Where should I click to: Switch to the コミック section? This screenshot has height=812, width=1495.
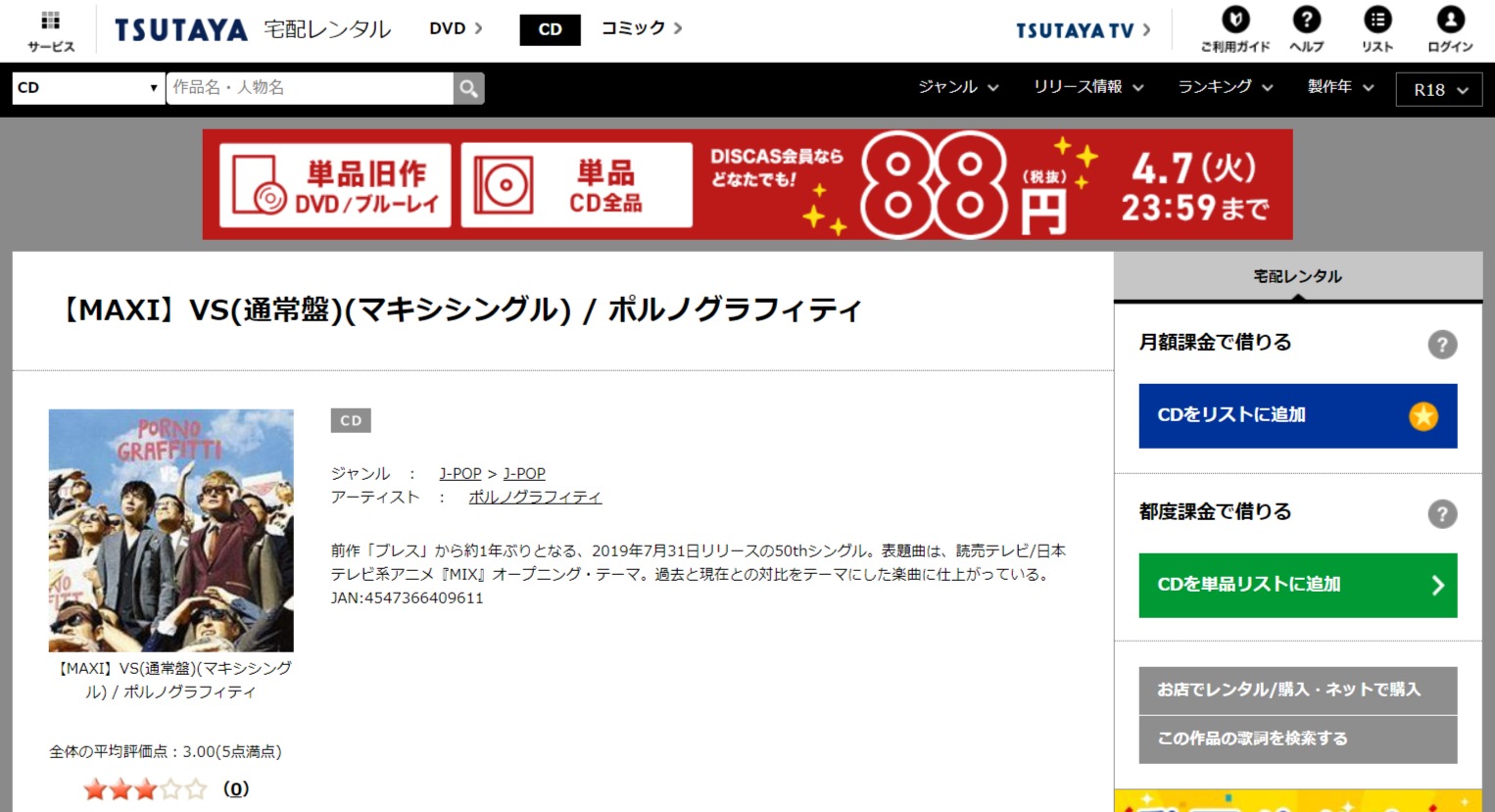point(642,28)
